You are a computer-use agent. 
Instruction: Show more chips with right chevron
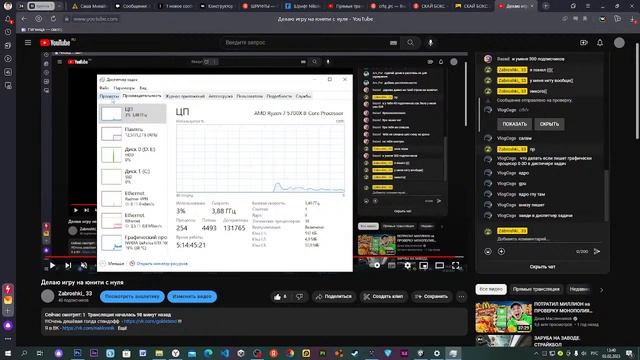[601, 289]
